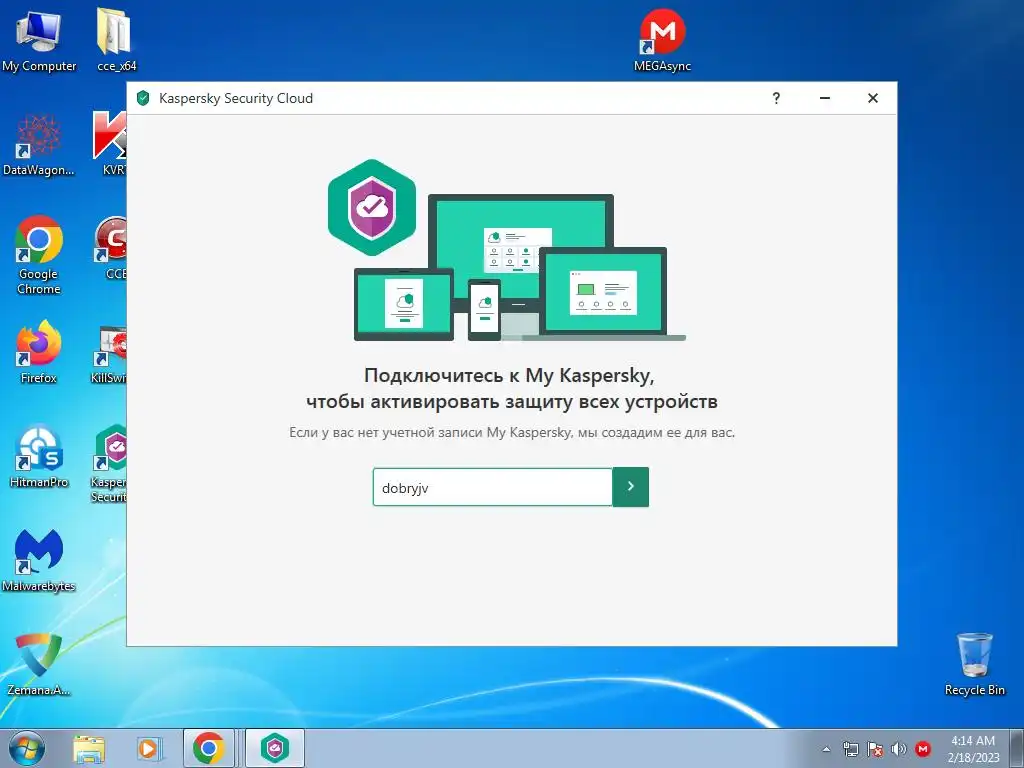Launch HitmanPro desktop shortcut
Viewport: 1024px width, 768px height.
pyautogui.click(x=39, y=456)
